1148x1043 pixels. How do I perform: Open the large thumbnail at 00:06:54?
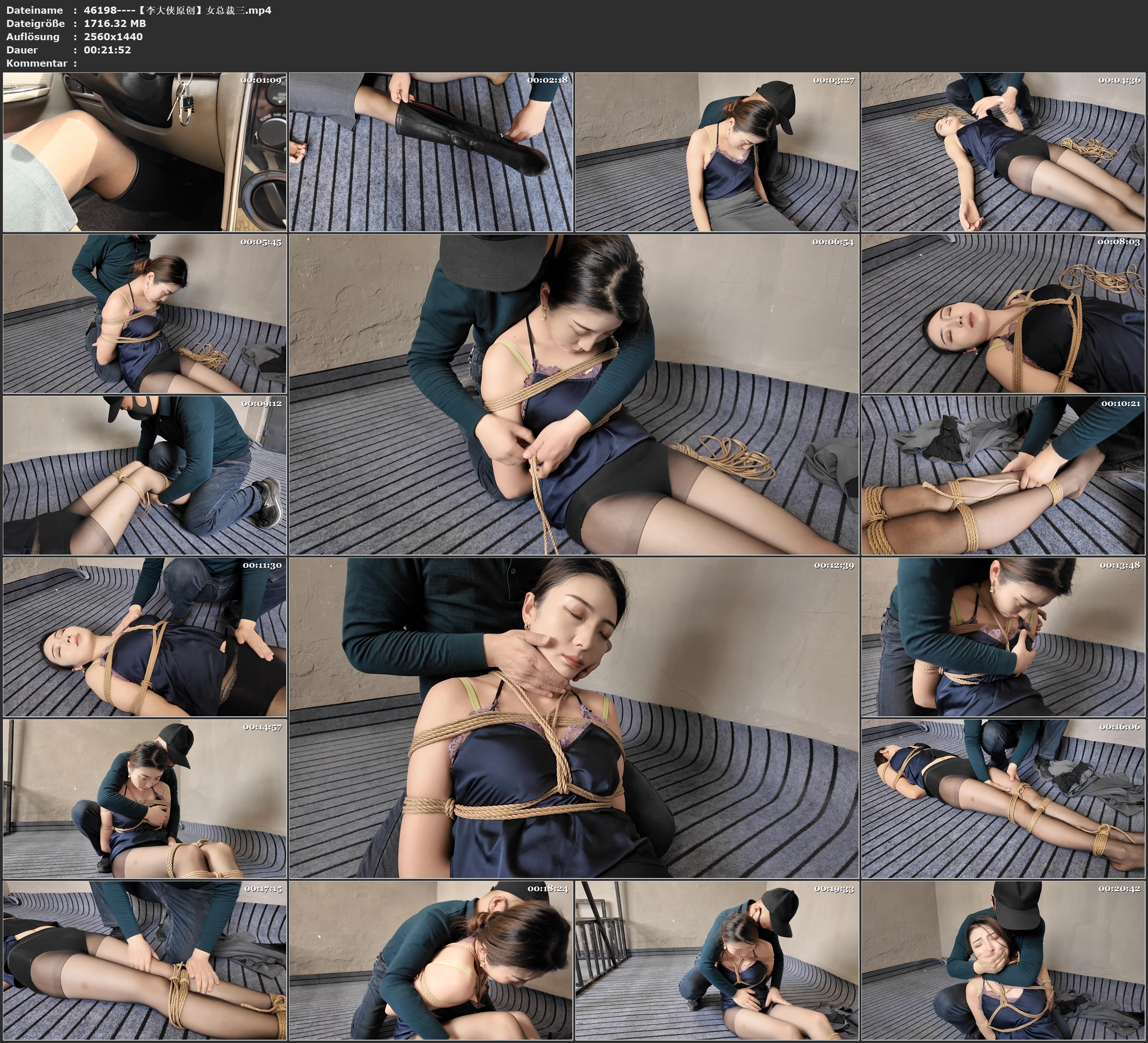coord(574,394)
